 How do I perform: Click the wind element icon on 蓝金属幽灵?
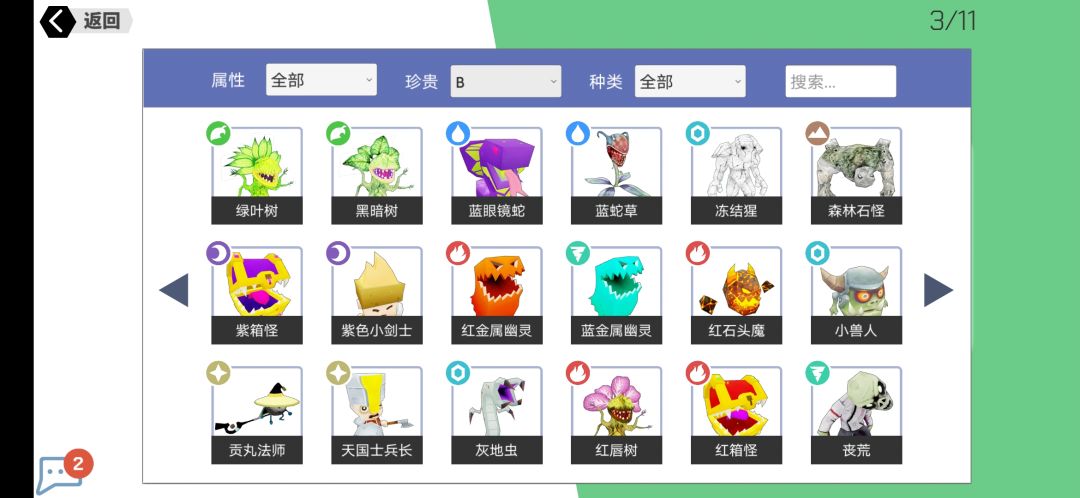click(578, 253)
